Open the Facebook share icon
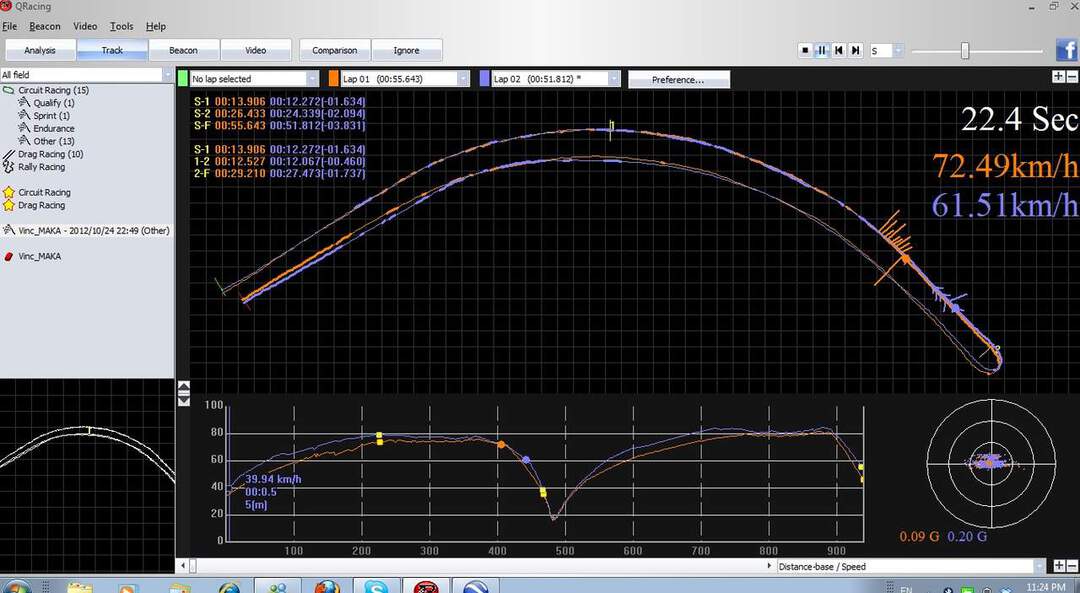Screen dimensions: 1080x593 (x=1067, y=50)
